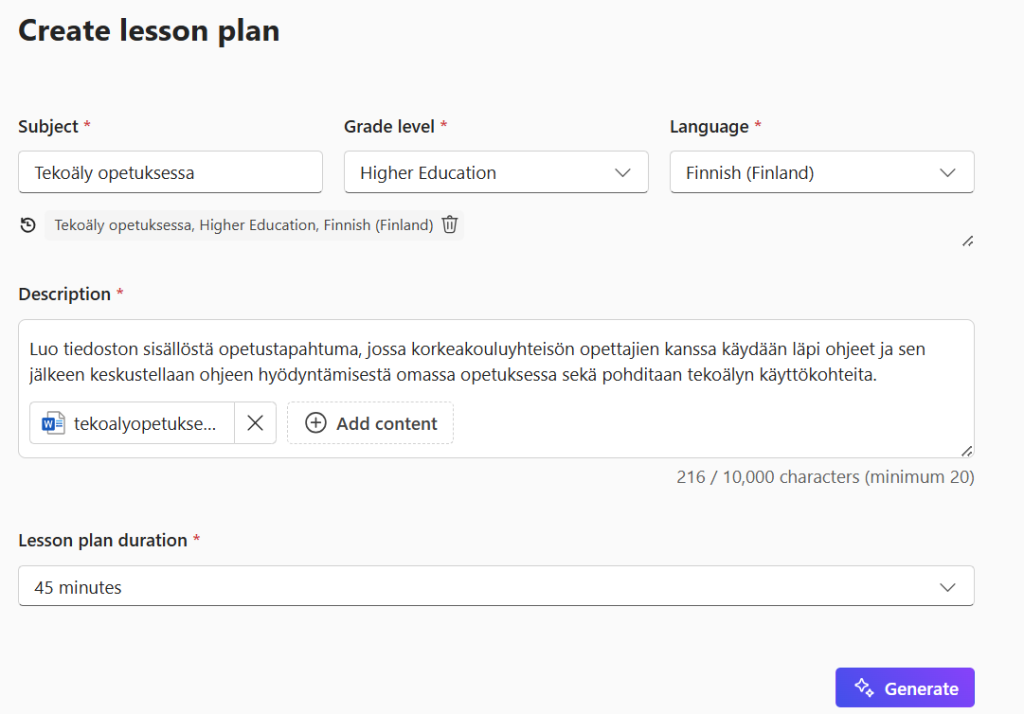
Task: Click the Subject input field
Action: 170,172
